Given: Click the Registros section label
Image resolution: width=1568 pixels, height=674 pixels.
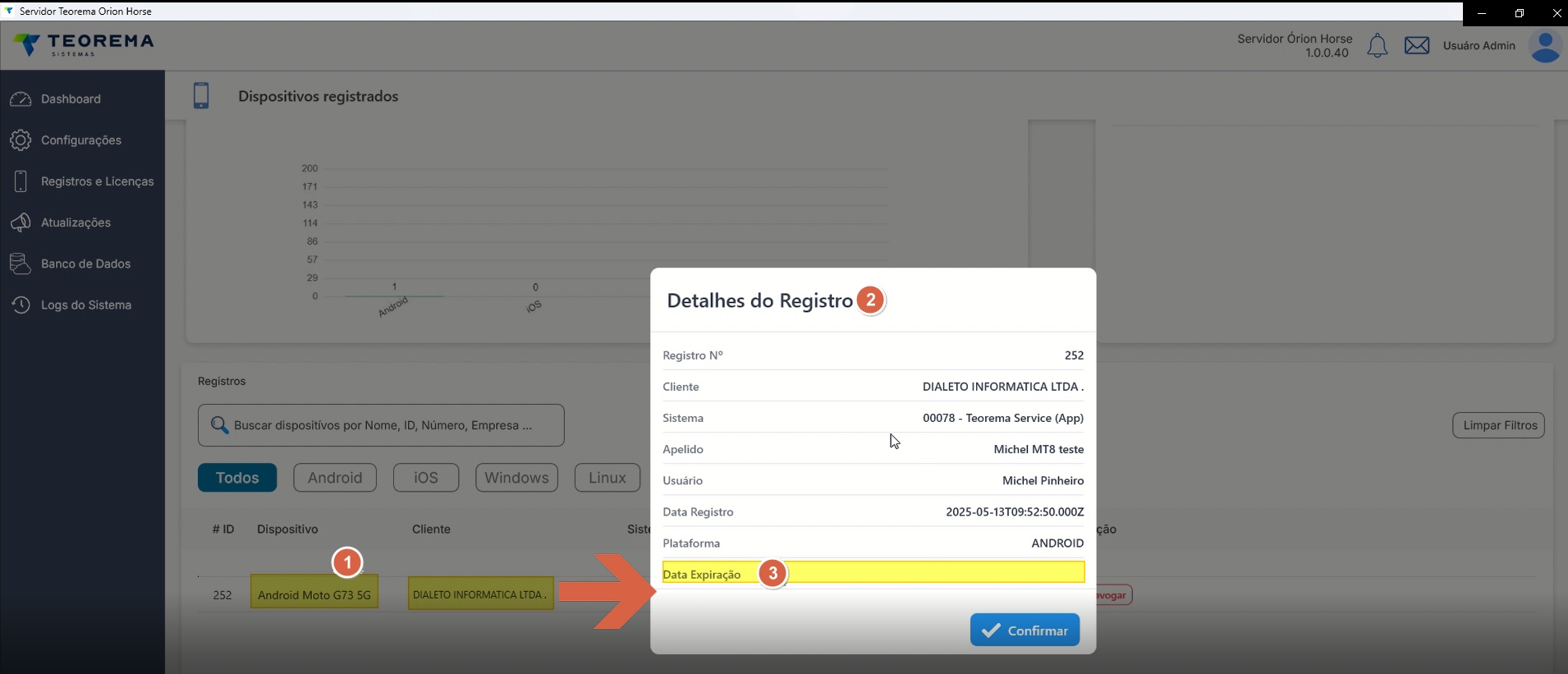Looking at the screenshot, I should pyautogui.click(x=222, y=381).
